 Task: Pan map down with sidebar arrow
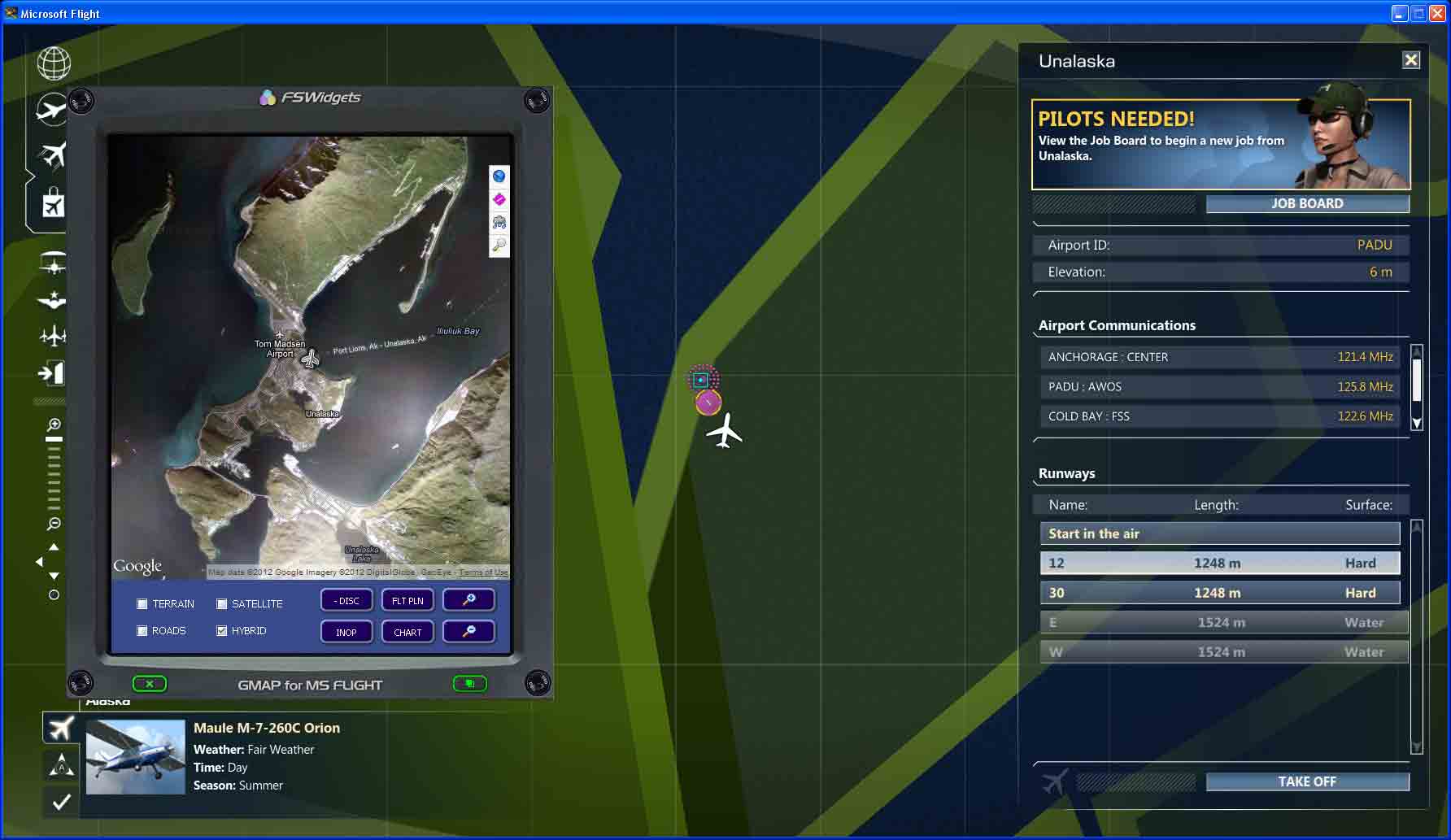pyautogui.click(x=54, y=576)
